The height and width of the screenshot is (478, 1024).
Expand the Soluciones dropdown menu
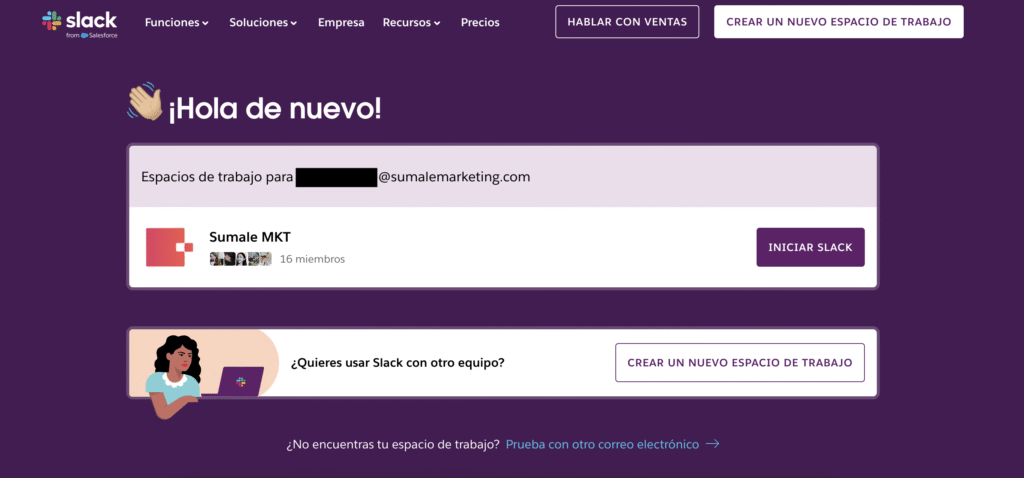263,22
